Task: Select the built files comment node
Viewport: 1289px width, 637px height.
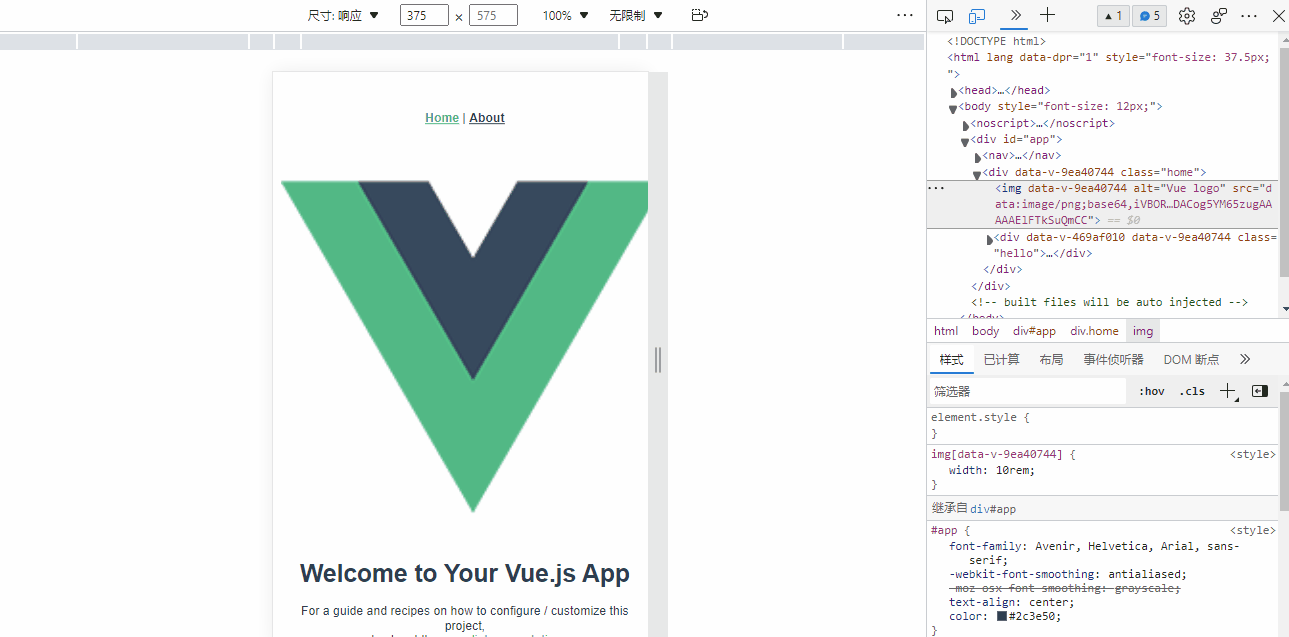Action: (1109, 302)
